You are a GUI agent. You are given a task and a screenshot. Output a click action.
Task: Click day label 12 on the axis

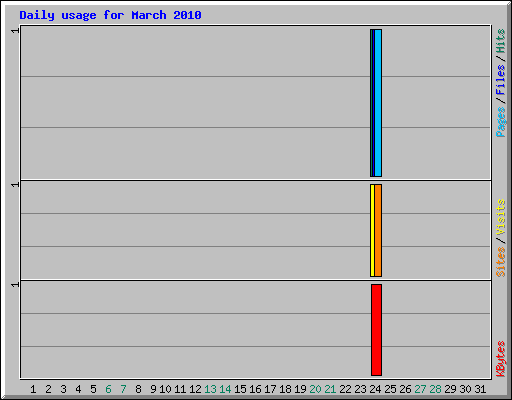point(195,389)
